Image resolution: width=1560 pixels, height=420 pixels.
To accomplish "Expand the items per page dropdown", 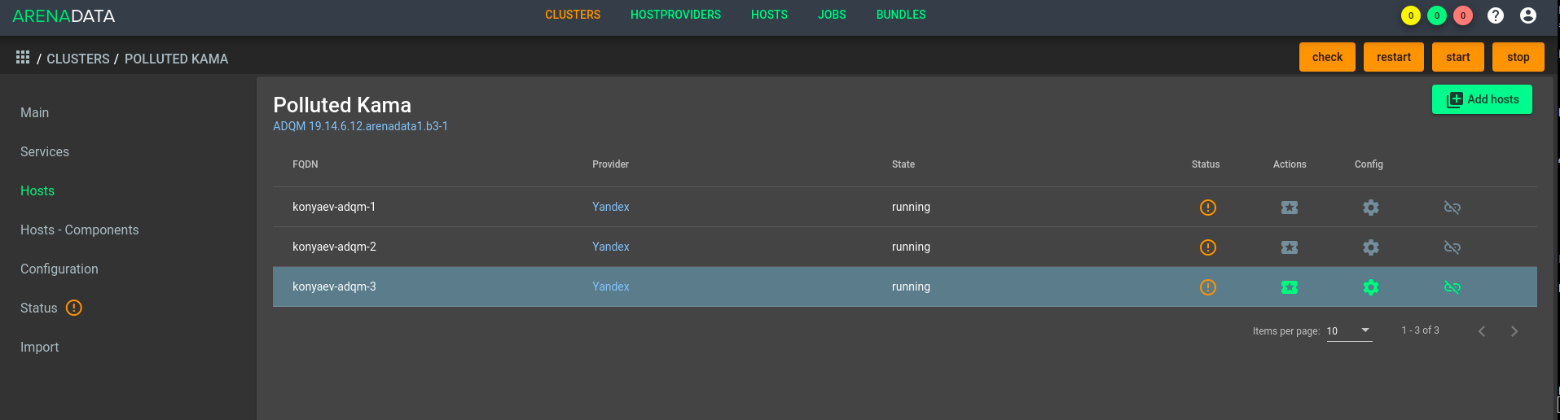I will [1349, 331].
